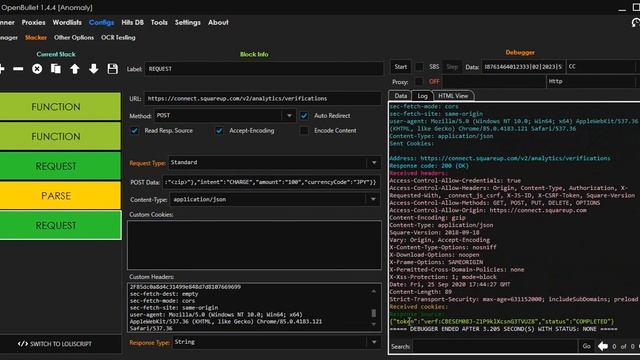Click the Custom Cookies text area
The height and width of the screenshot is (360, 640).
pos(254,245)
